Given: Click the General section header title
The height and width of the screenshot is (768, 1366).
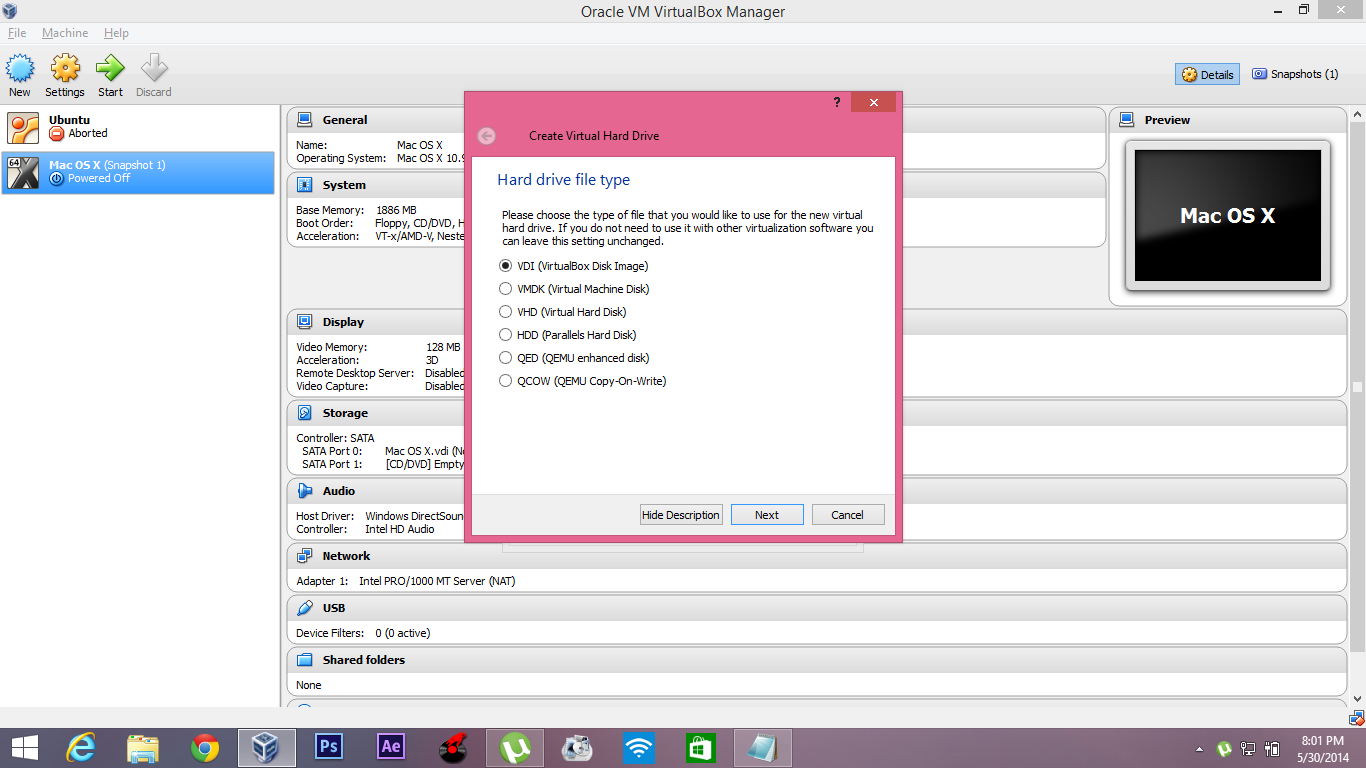Looking at the screenshot, I should (345, 120).
